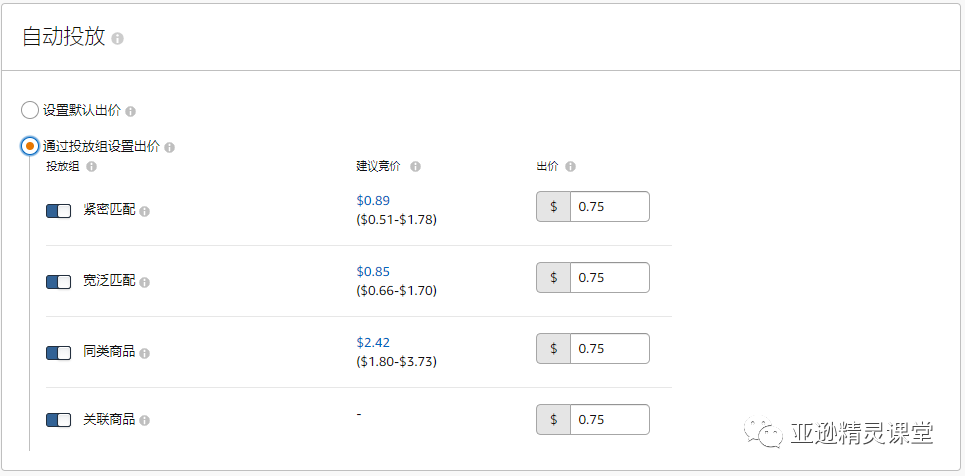Click the info icon next to 自动投放 heading
Image resolution: width=965 pixels, height=476 pixels.
point(118,39)
